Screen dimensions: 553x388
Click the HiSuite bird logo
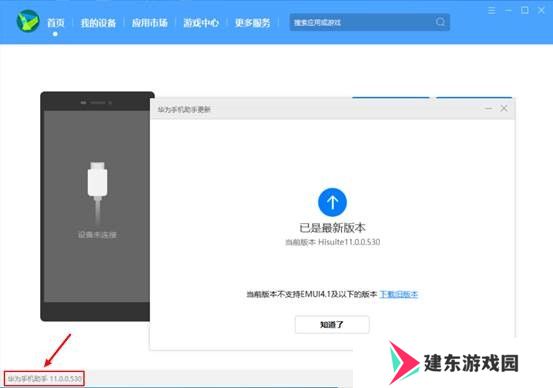click(28, 21)
